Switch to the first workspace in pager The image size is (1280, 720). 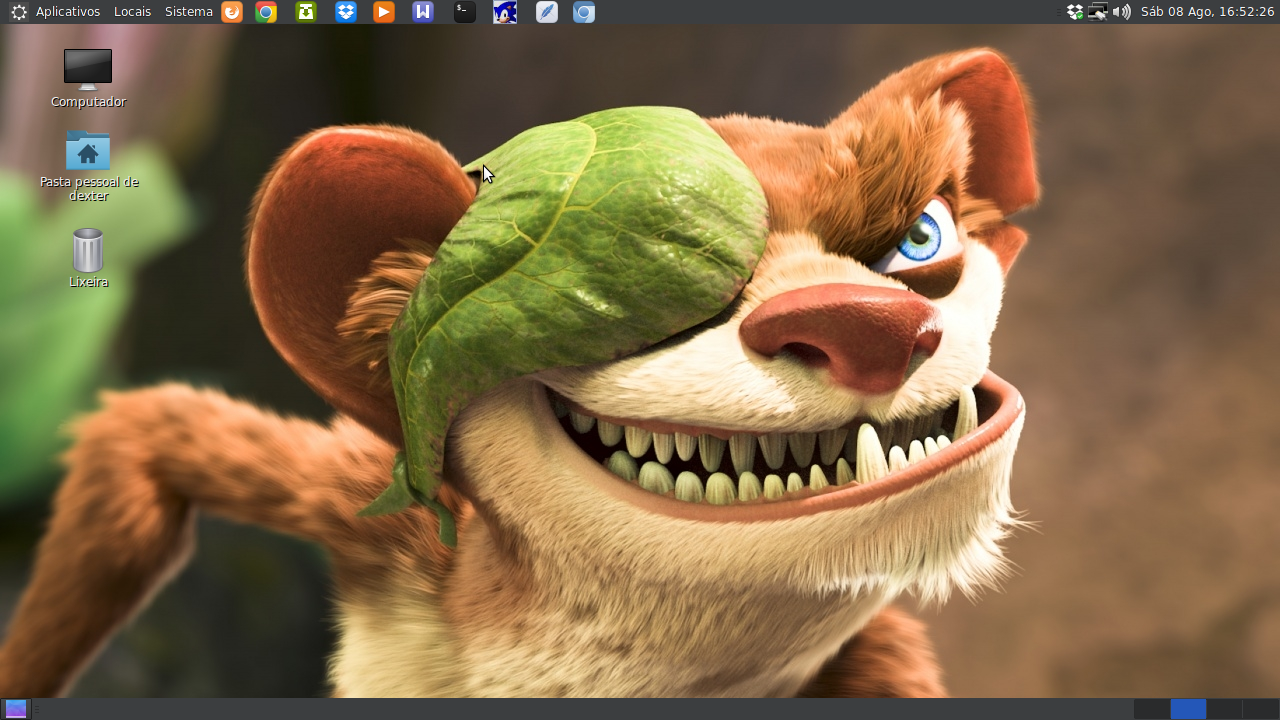(1151, 709)
